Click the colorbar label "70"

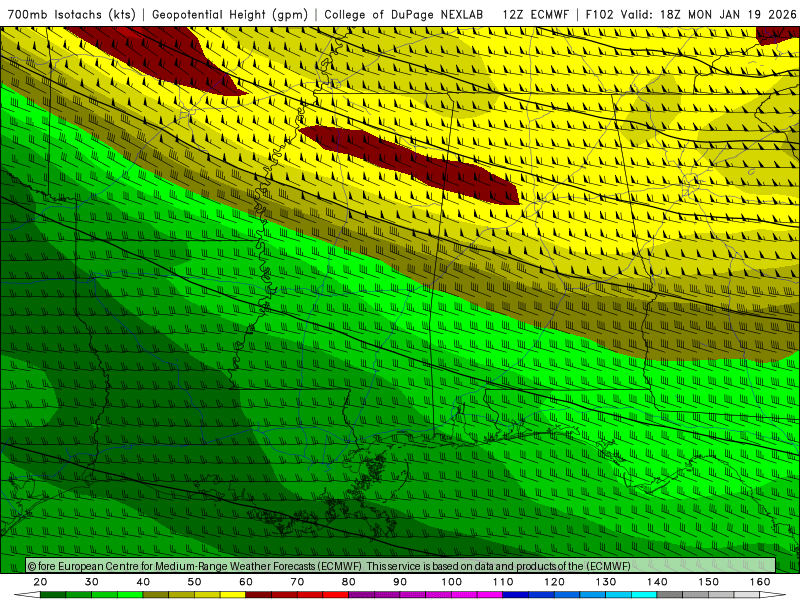297,582
